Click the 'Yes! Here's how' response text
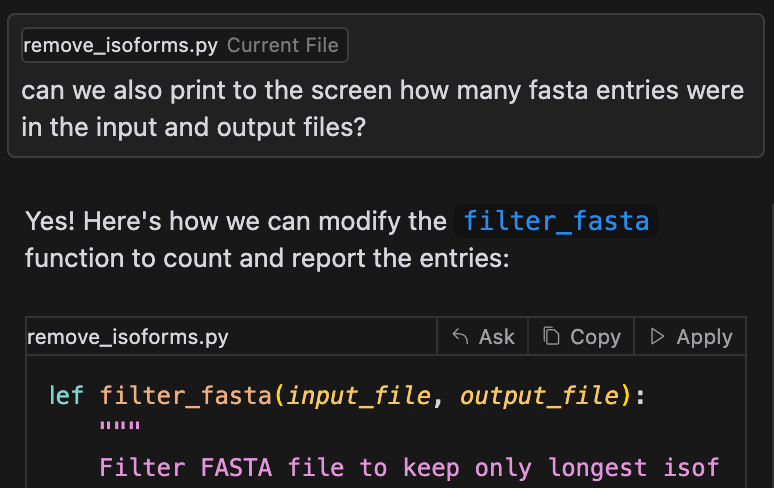 (236, 220)
